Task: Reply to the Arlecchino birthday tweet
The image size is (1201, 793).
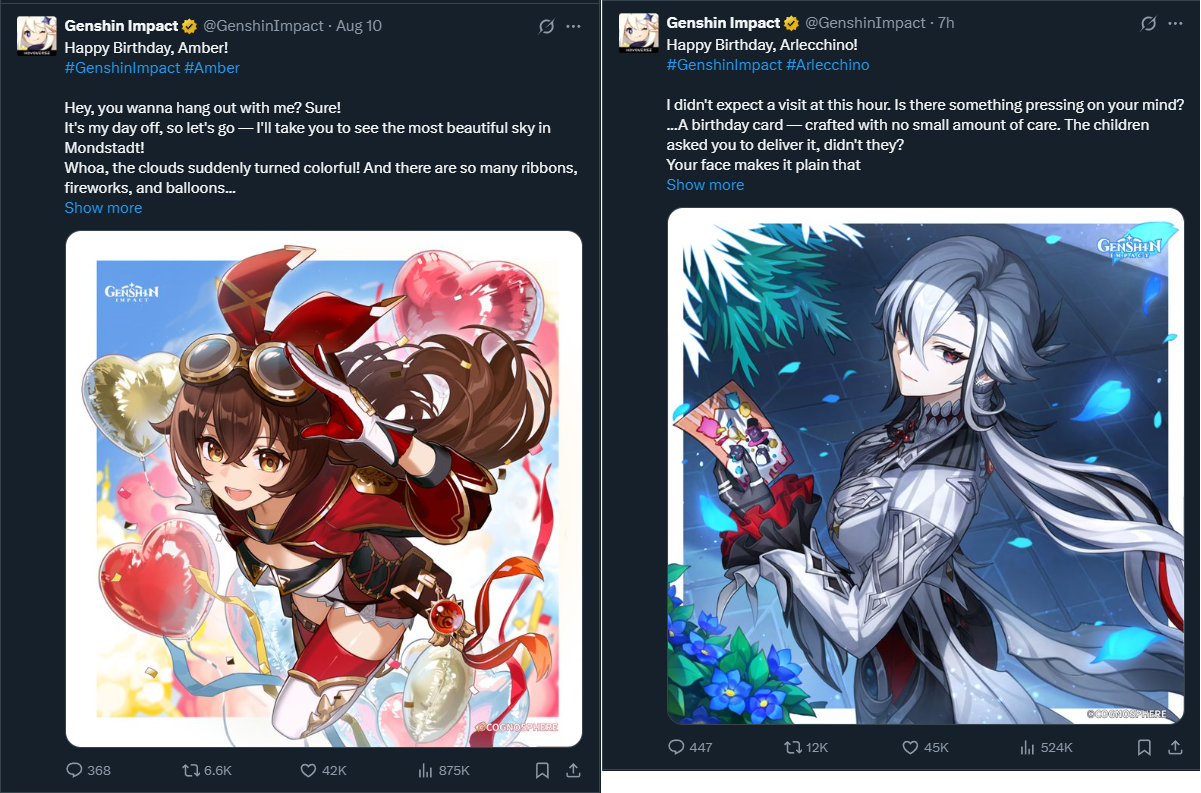Action: click(x=690, y=747)
